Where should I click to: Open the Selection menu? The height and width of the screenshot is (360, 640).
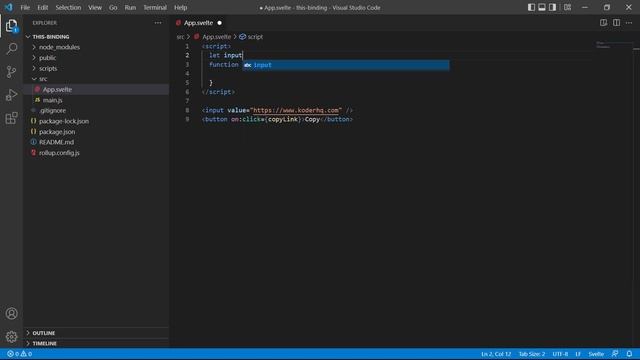[x=68, y=7]
